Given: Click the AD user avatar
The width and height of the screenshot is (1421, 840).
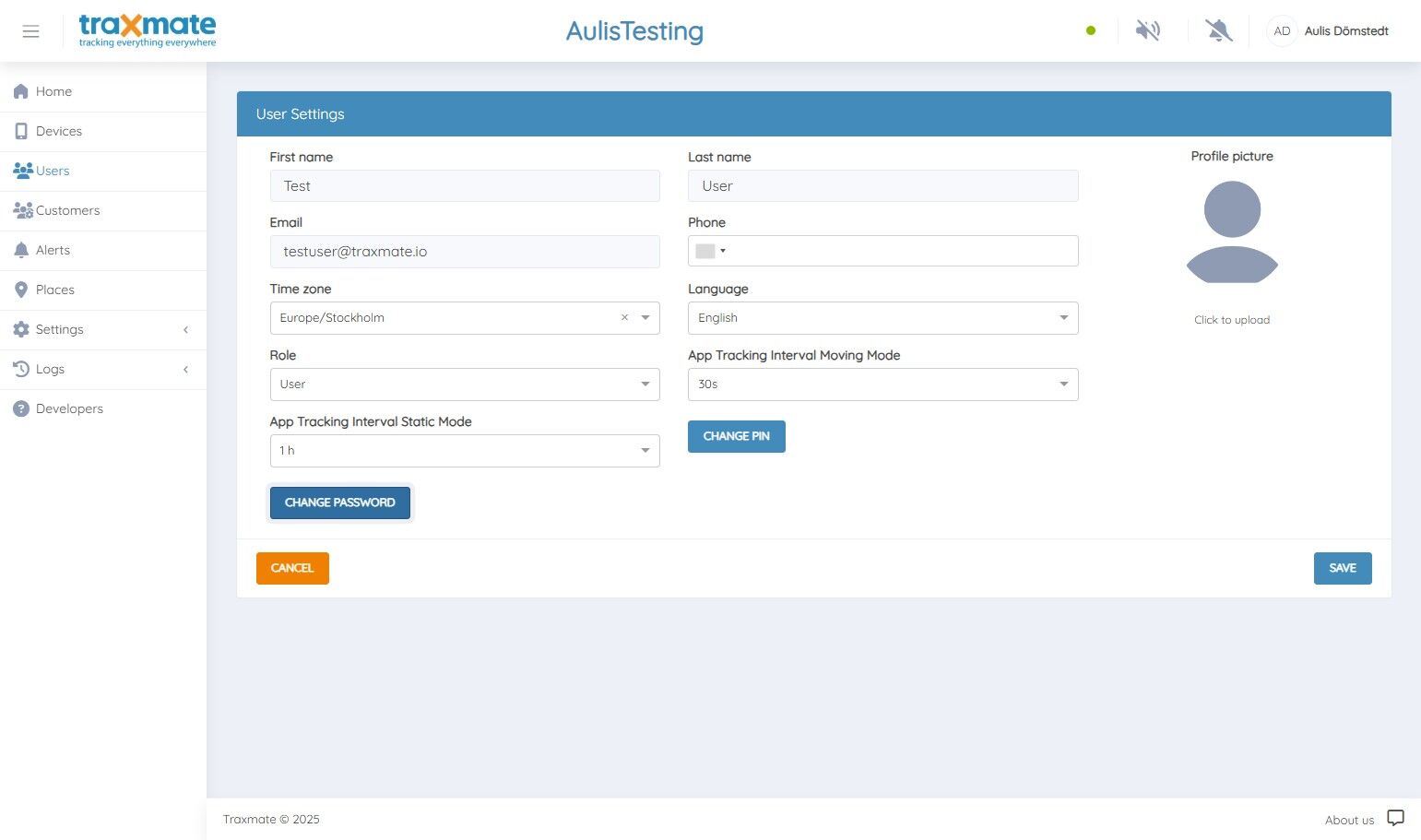Looking at the screenshot, I should pos(1282,30).
